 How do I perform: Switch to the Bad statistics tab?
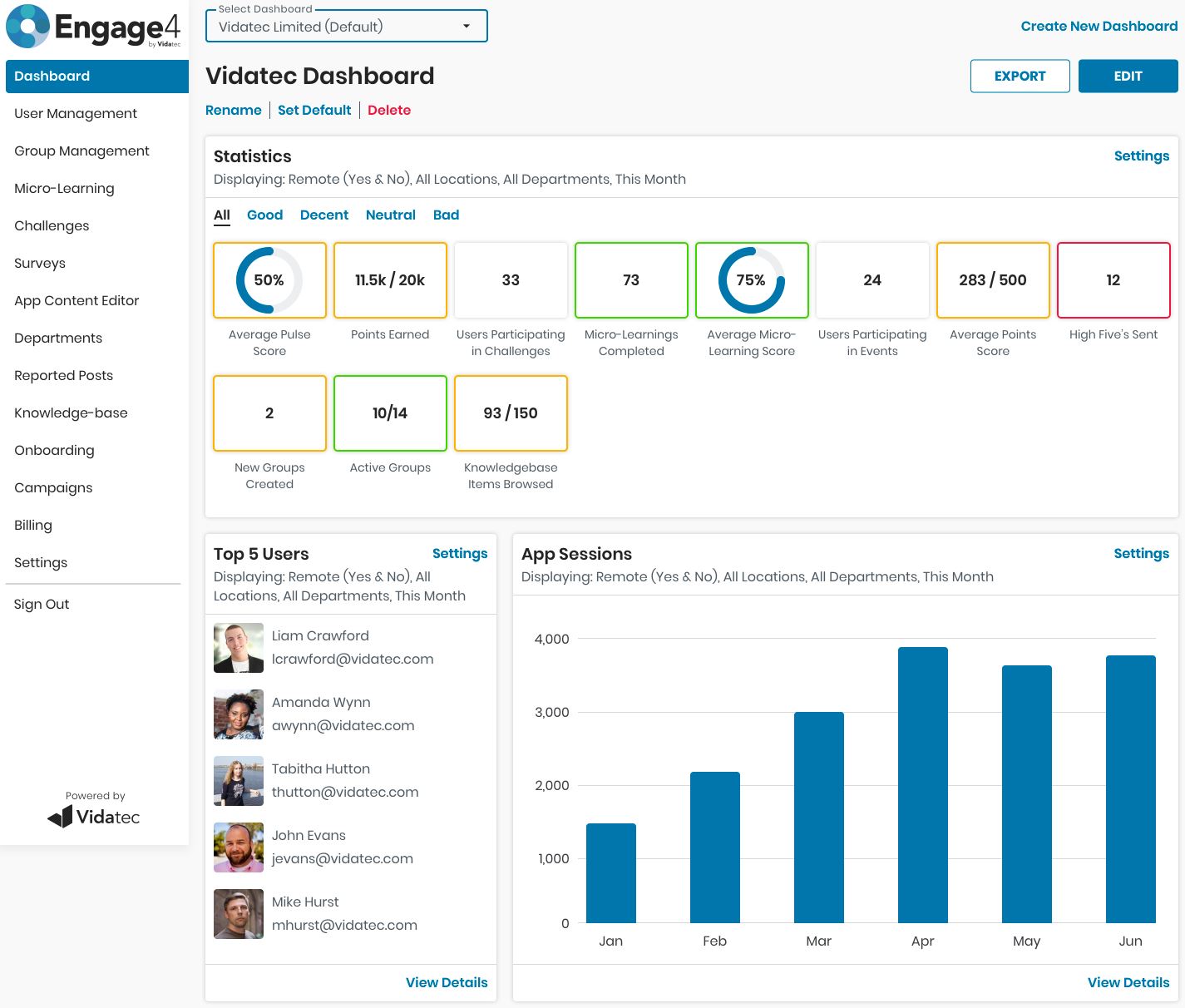click(x=446, y=215)
